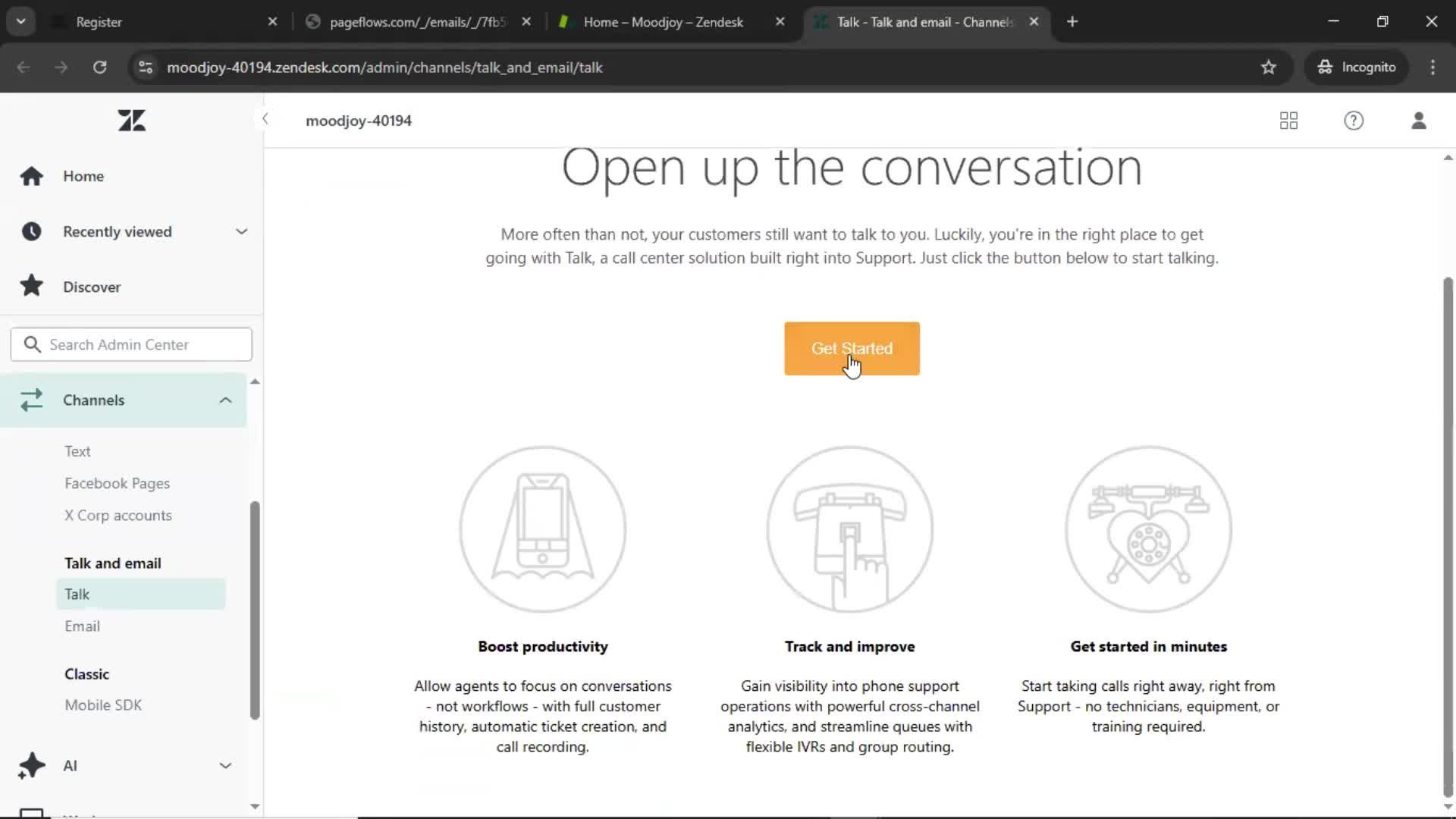Collapse the Channels section

point(225,400)
